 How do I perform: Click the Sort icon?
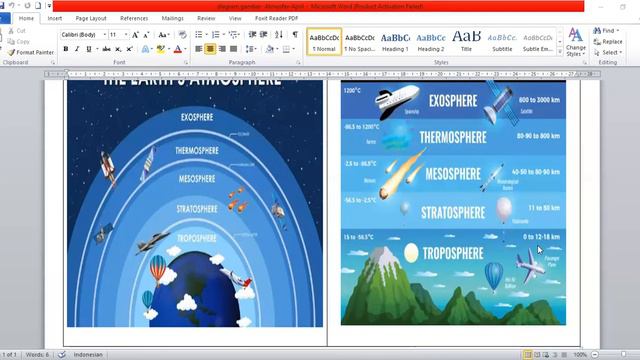pos(279,35)
